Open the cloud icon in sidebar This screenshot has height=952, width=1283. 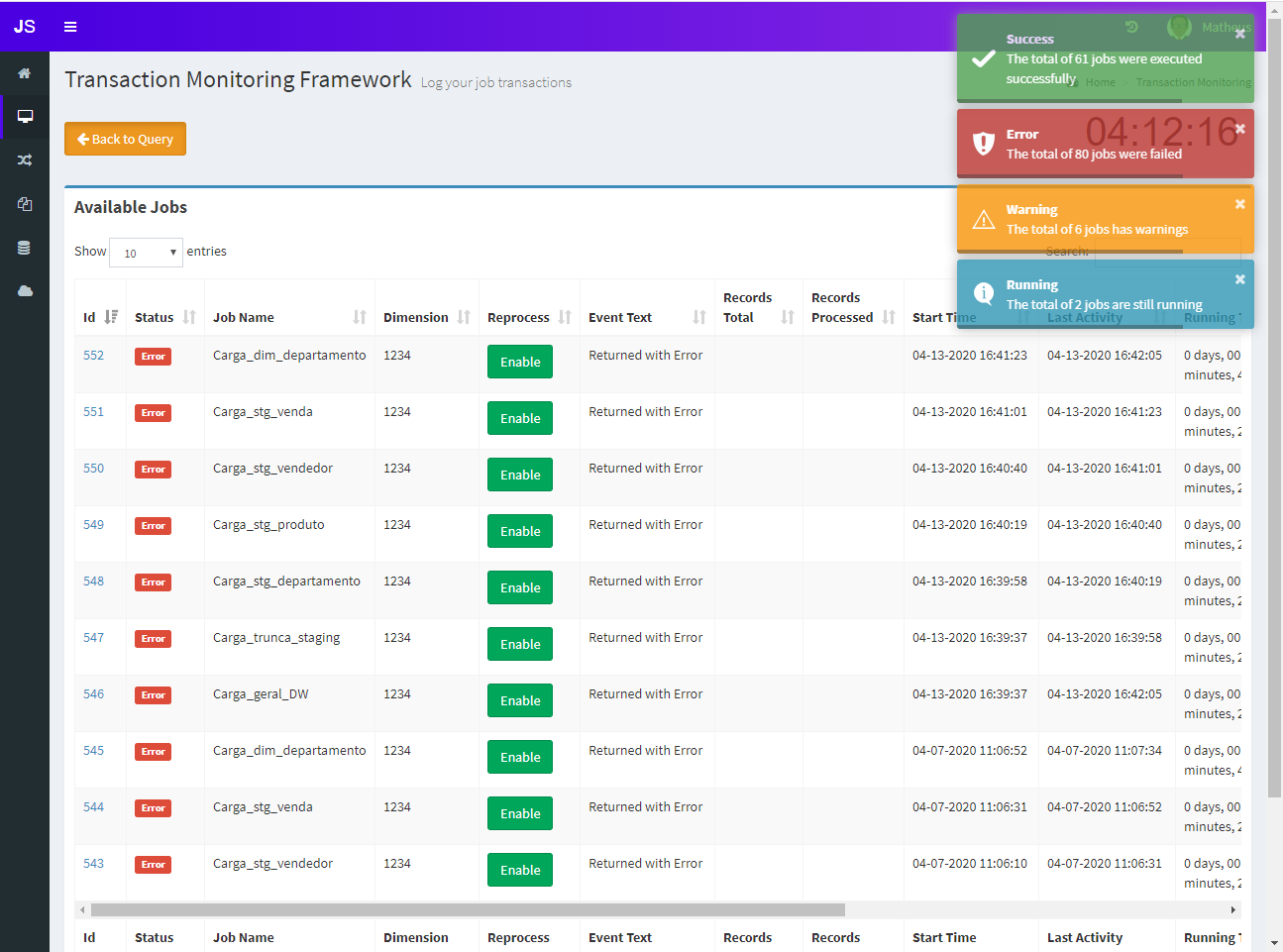pos(25,291)
